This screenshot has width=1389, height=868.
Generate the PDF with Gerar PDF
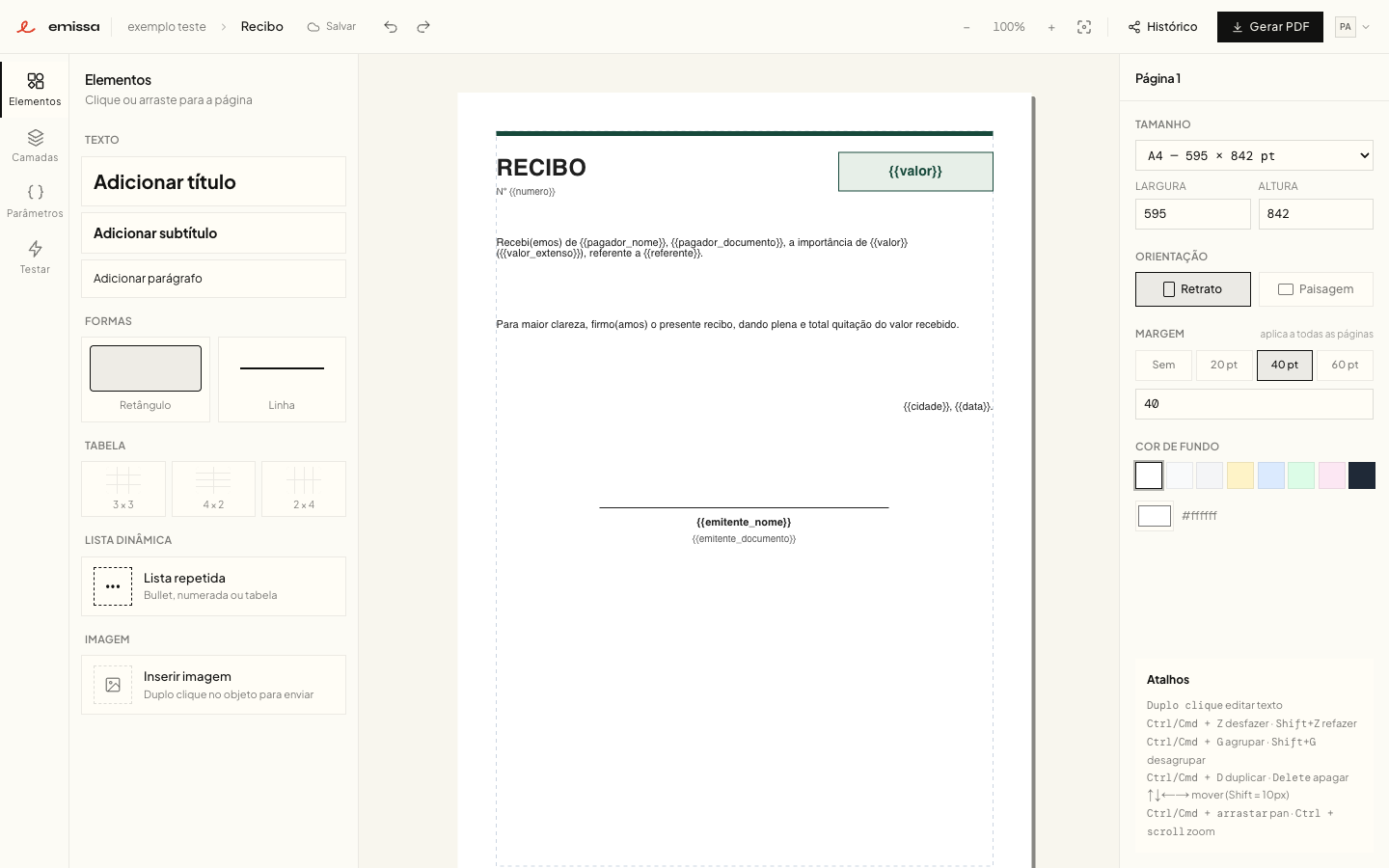pyautogui.click(x=1270, y=27)
